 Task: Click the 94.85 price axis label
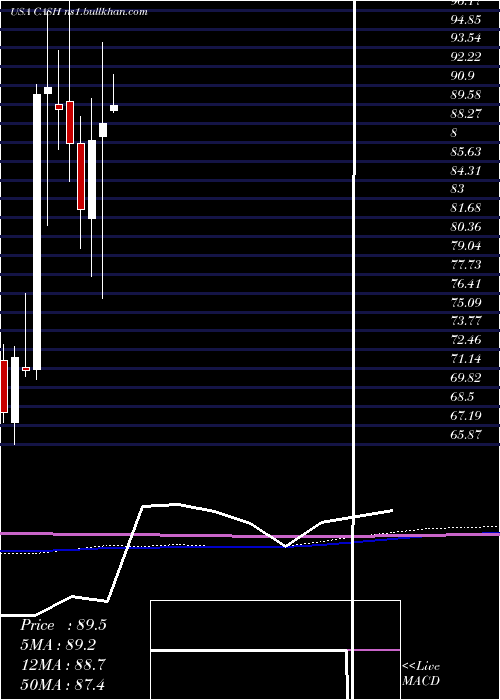[466, 19]
